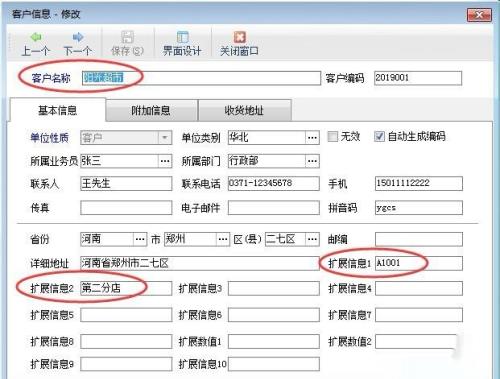This screenshot has width=500, height=379.
Task: Toggle the 无效 checkbox
Action: pos(333,136)
